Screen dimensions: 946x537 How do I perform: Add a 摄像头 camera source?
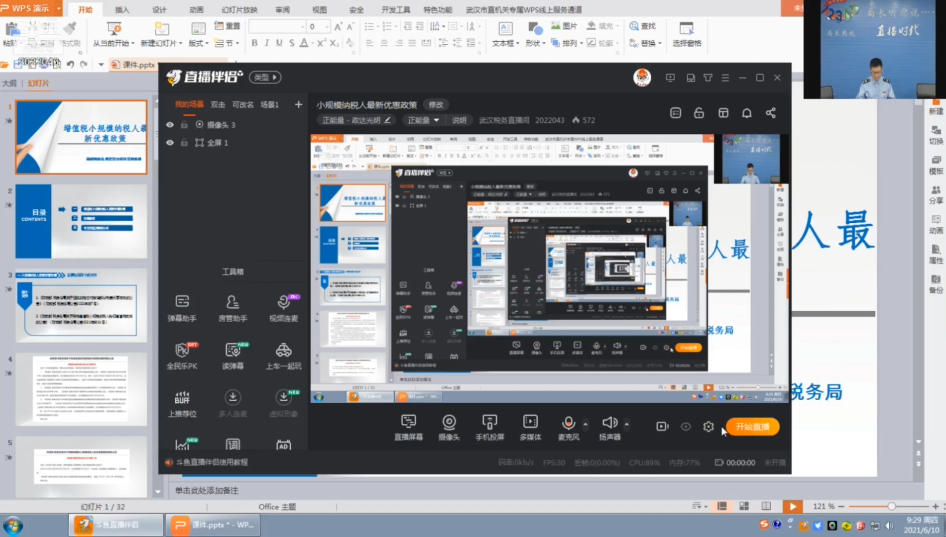coord(449,427)
